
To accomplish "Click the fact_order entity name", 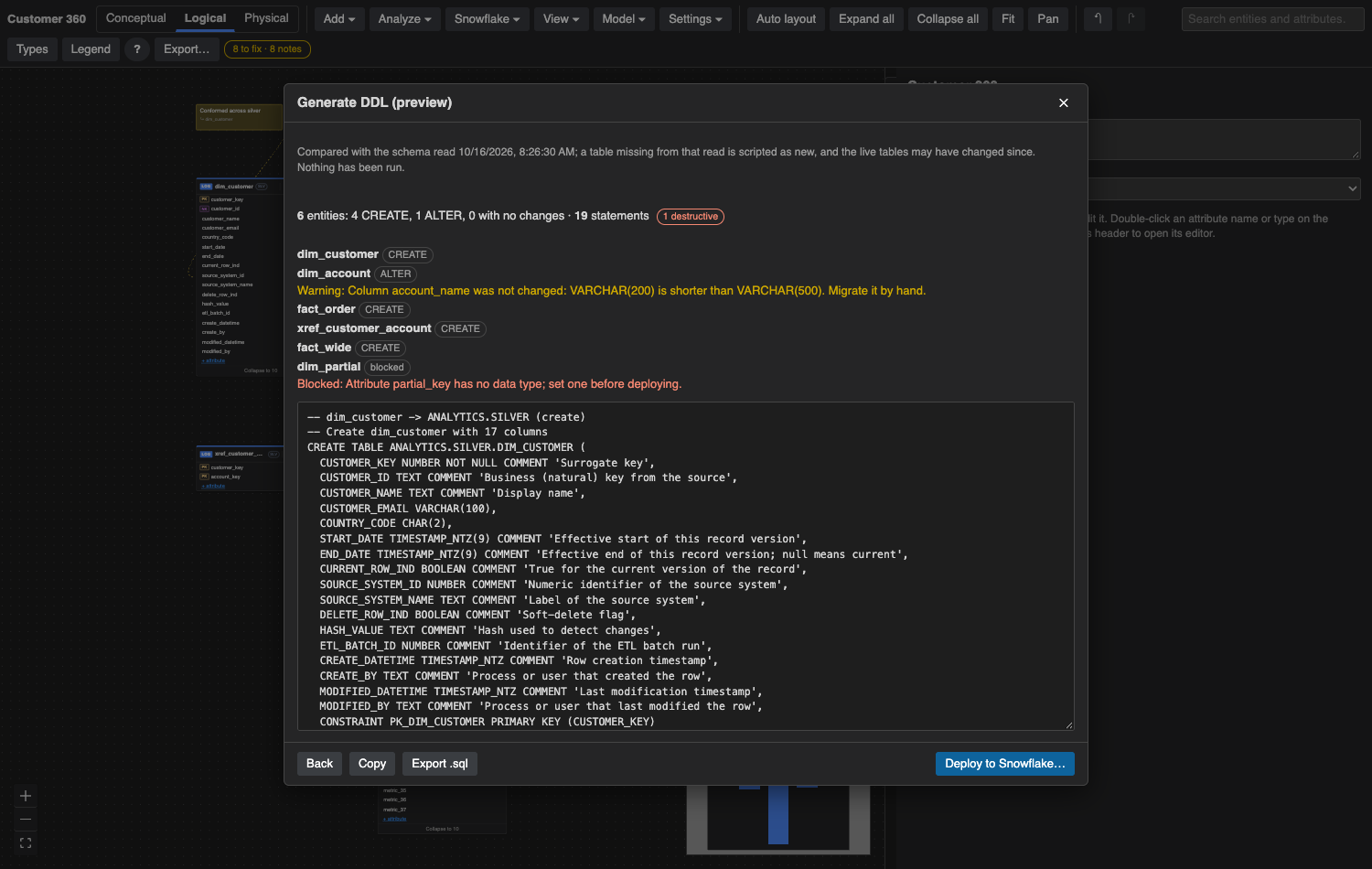I will pos(327,309).
